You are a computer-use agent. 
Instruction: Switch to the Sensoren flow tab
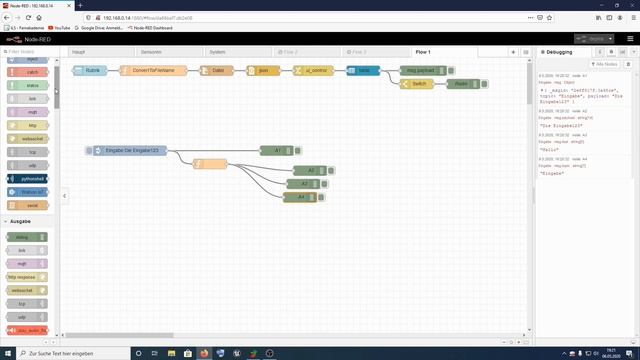[x=169, y=52]
